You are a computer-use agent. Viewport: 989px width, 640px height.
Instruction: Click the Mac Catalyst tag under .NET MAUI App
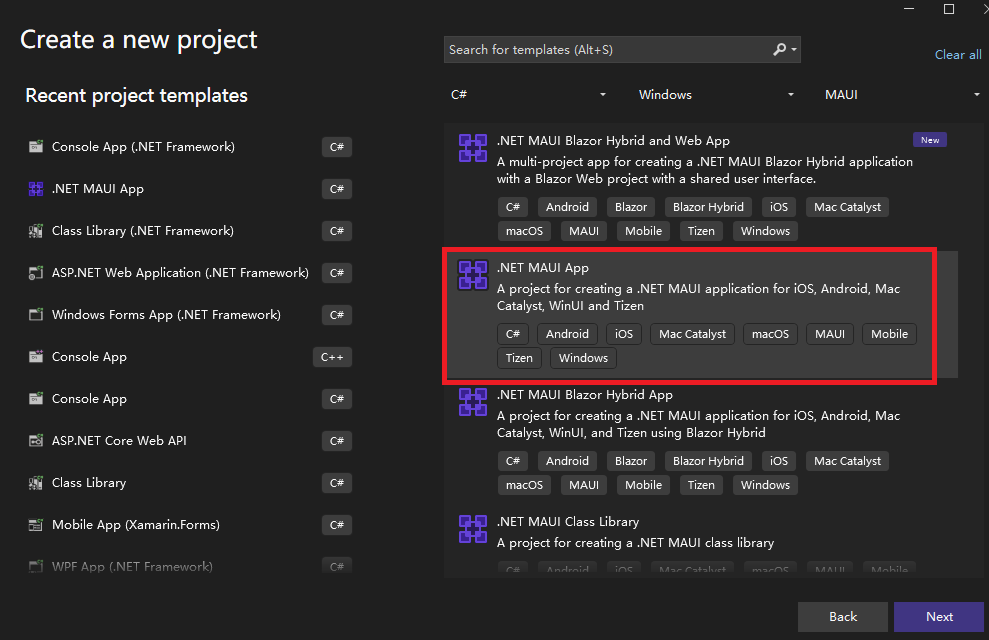pos(692,334)
